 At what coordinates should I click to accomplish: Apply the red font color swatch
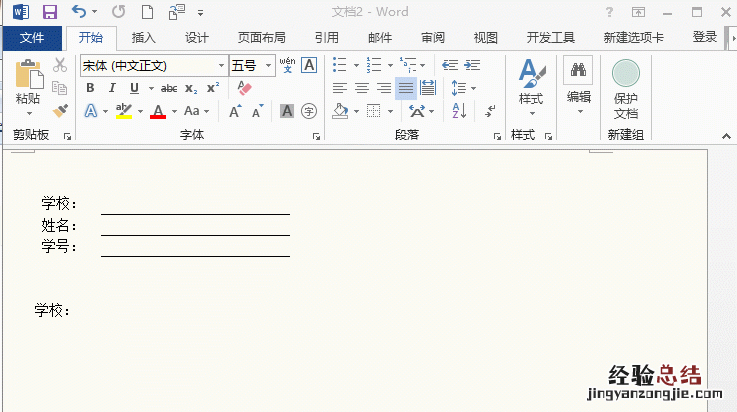click(x=157, y=111)
